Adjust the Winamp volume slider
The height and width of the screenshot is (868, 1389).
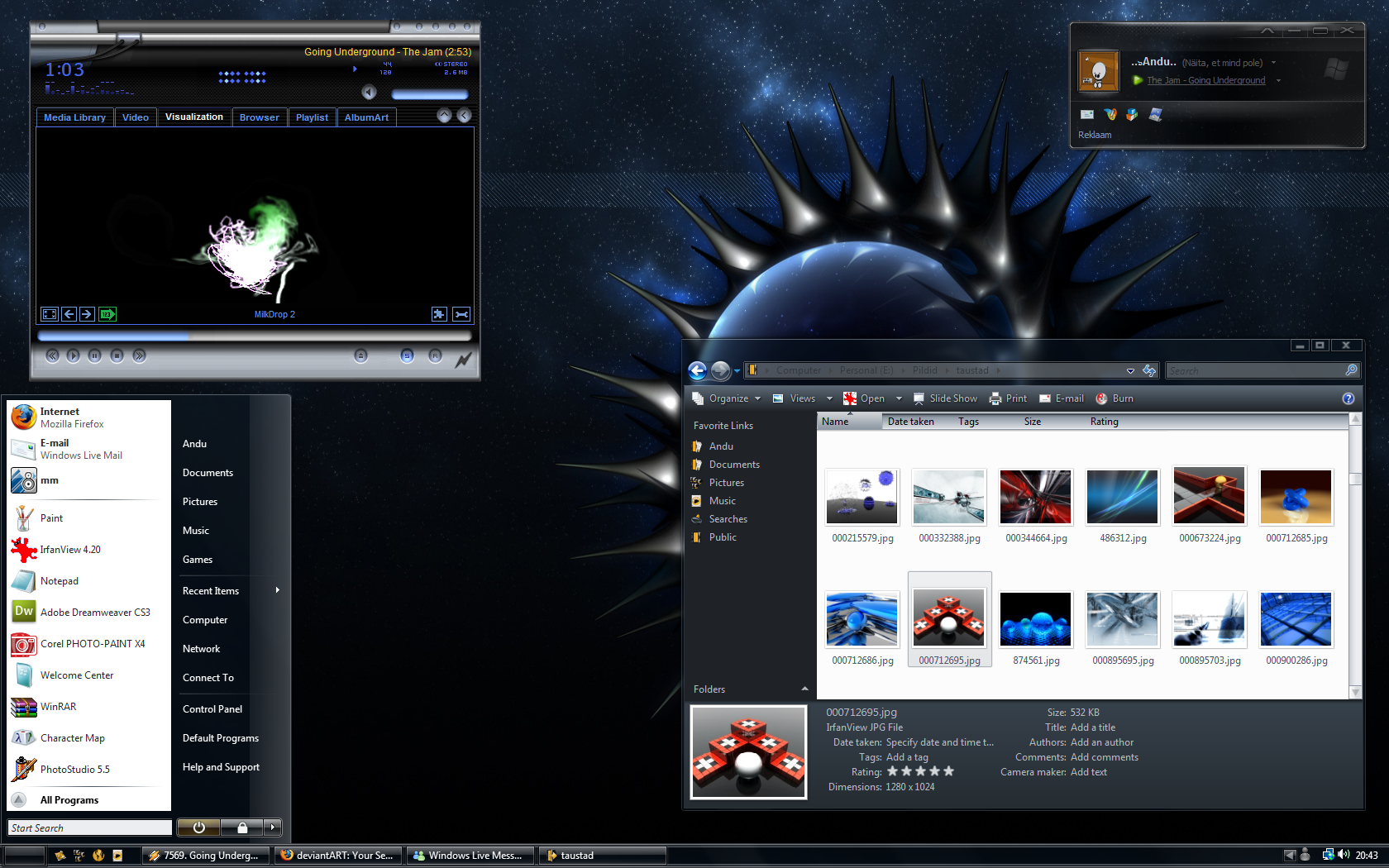430,94
